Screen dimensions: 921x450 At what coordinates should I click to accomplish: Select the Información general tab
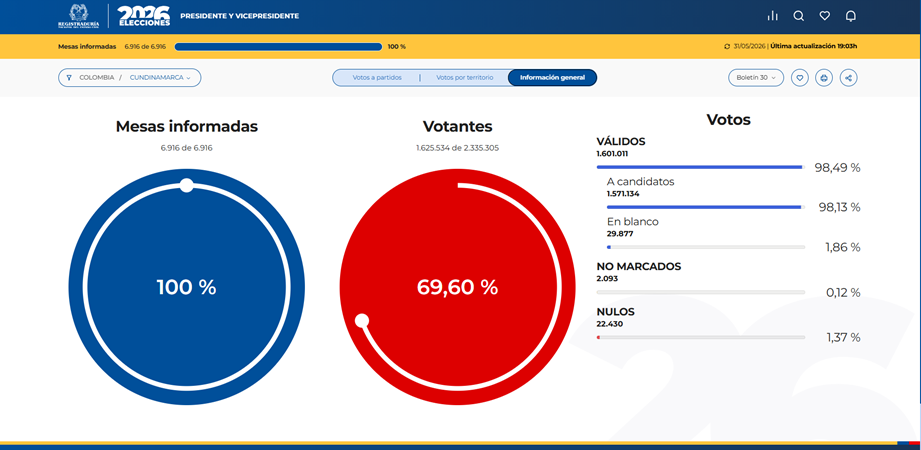pyautogui.click(x=552, y=78)
